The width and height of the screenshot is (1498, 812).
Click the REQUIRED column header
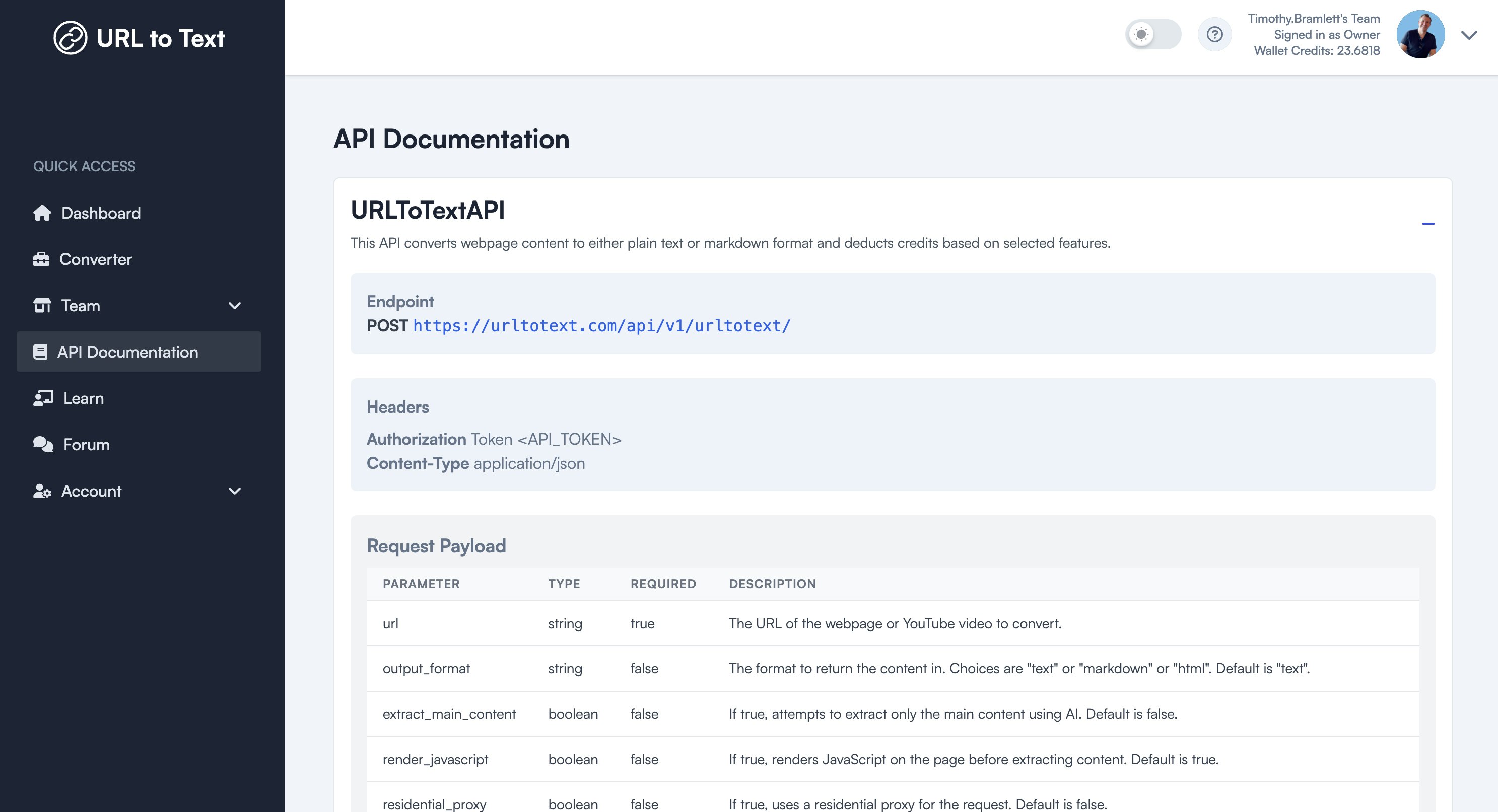click(x=663, y=584)
